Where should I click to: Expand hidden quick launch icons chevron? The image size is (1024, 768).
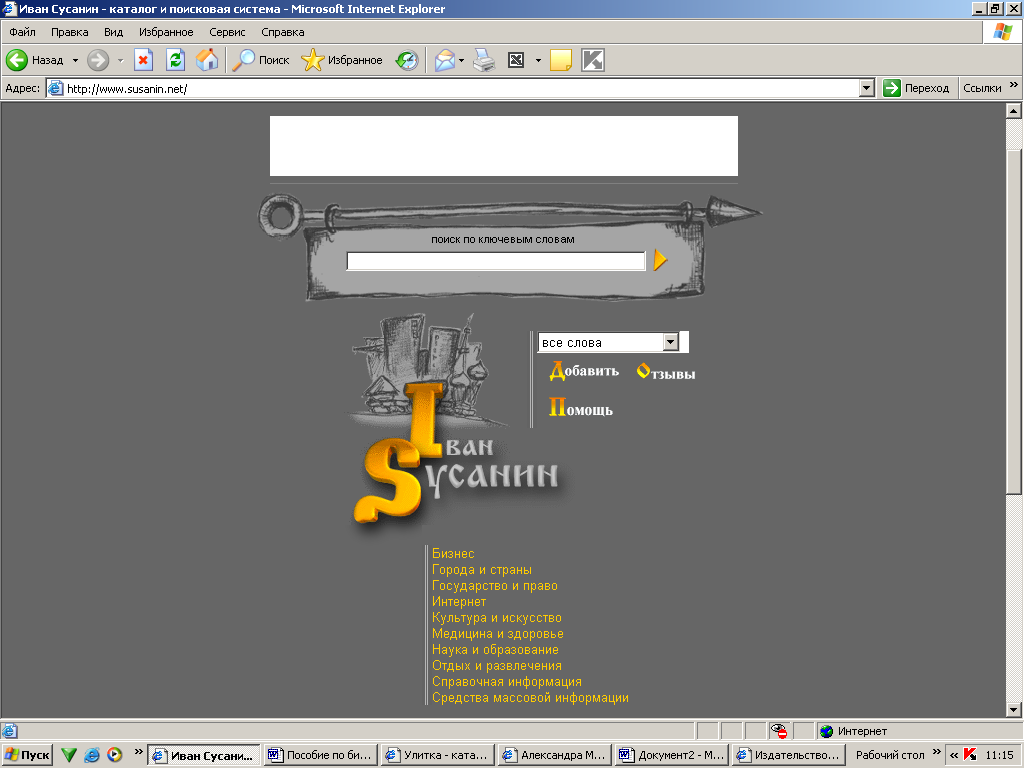(138, 752)
